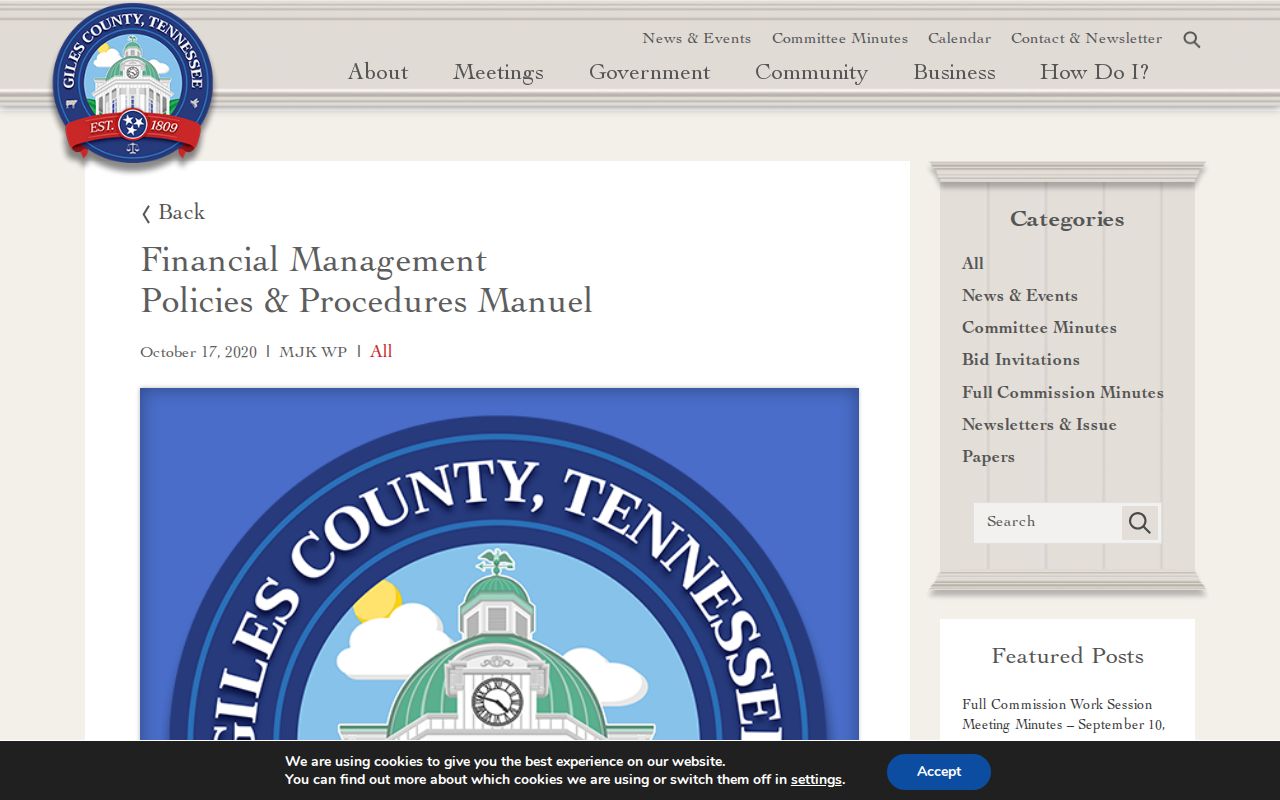Select Full Commission Minutes category
1280x800 pixels.
click(1063, 392)
